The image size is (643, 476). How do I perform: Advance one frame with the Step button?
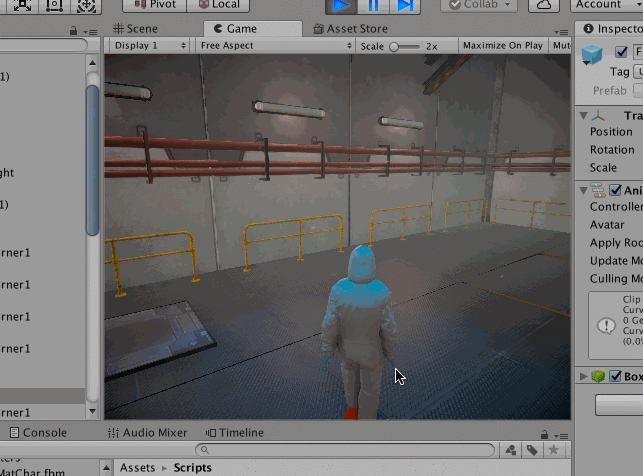[x=405, y=6]
